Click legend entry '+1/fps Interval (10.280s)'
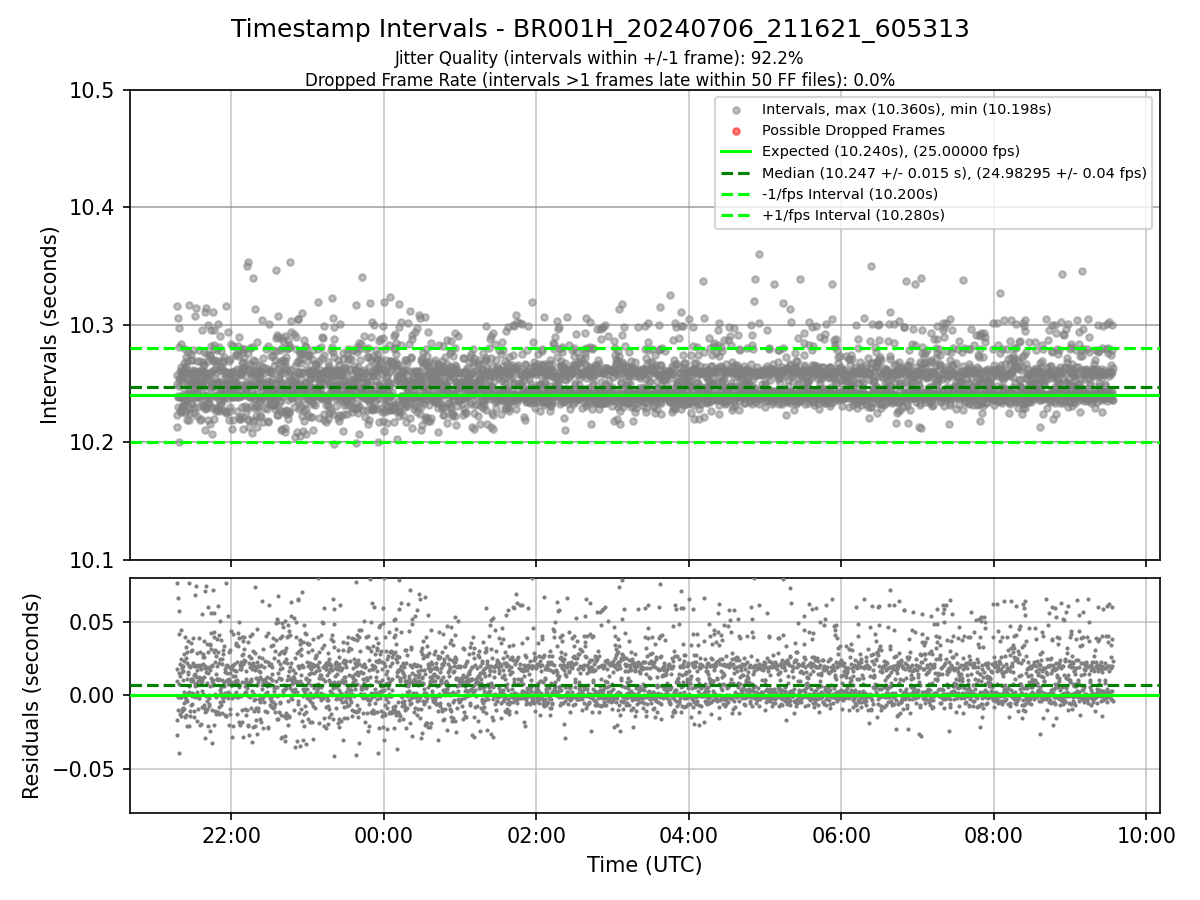Viewport: 1200px width, 900px height. coord(852,215)
